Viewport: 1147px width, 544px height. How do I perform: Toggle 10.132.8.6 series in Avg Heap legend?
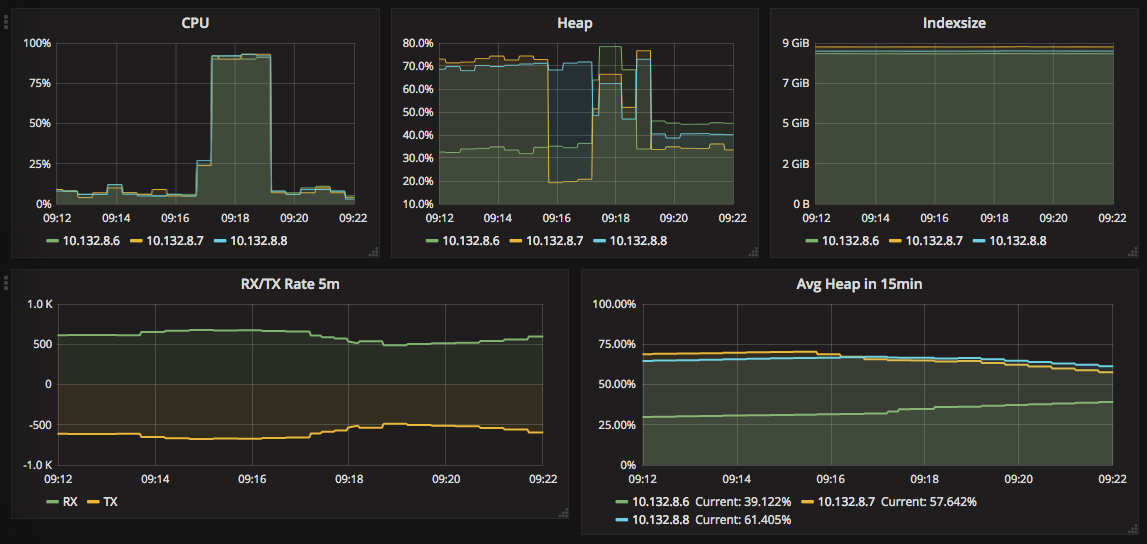(661, 502)
